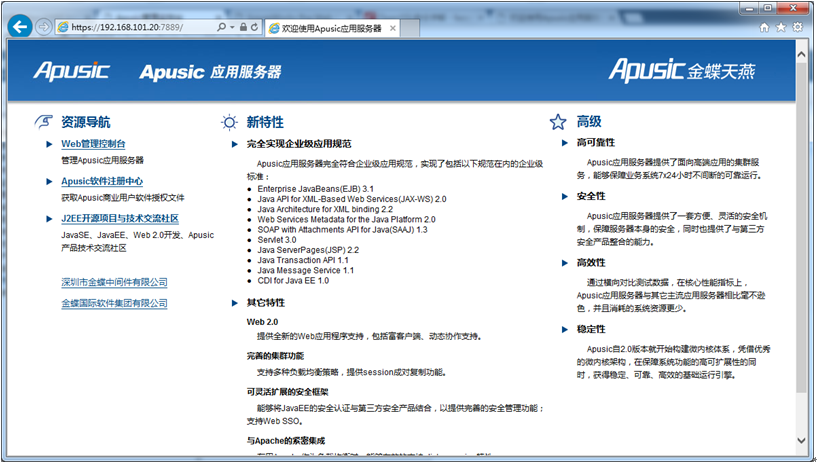Viewport: 817px width, 464px height.
Task: Click the 资源导航 section icon
Action: point(44,122)
